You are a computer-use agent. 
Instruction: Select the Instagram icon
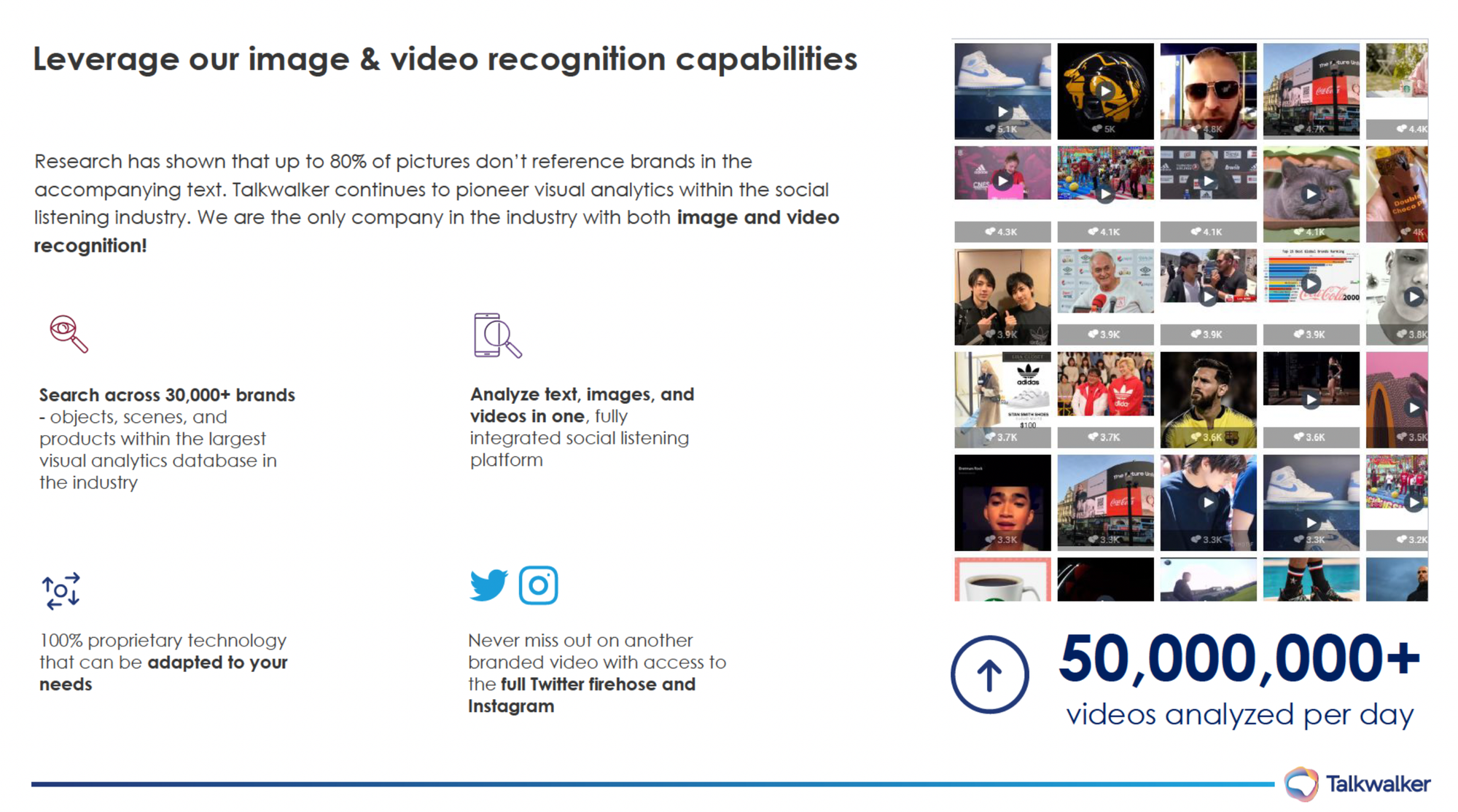click(539, 585)
